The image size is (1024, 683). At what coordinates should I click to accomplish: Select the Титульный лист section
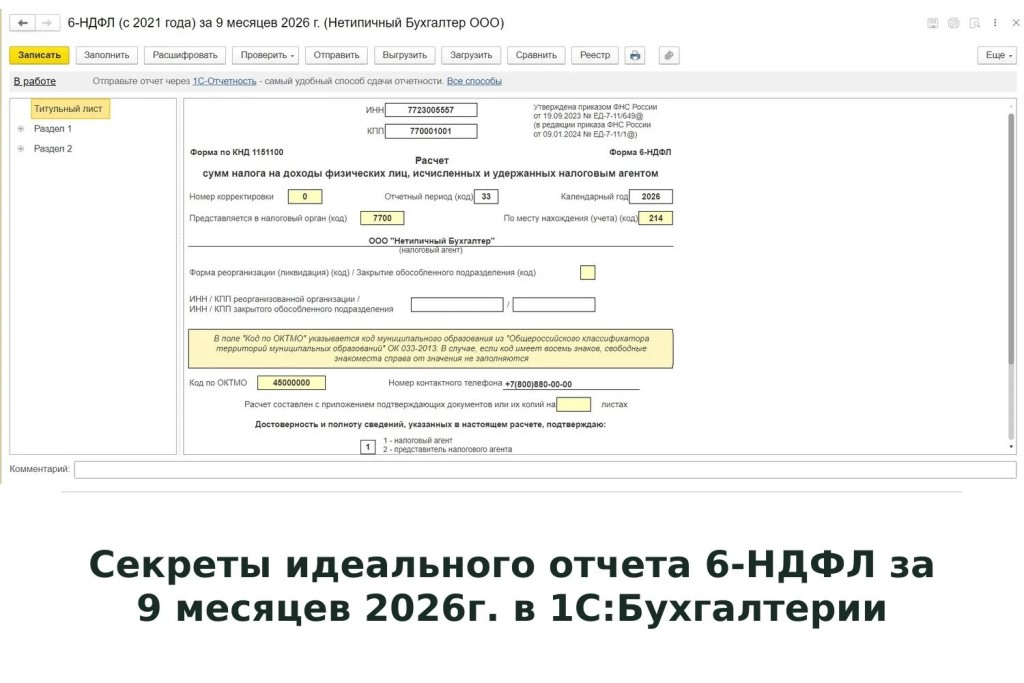pos(69,109)
